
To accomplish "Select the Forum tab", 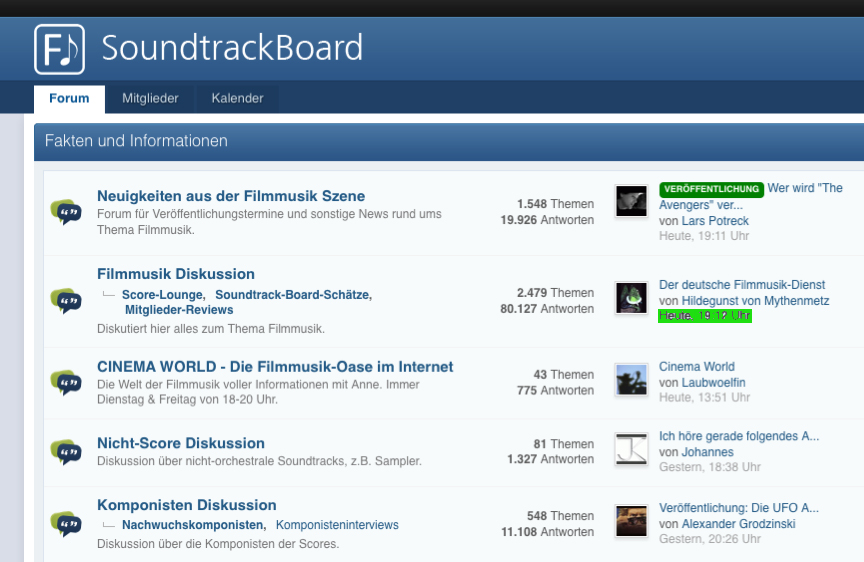I will click(69, 98).
